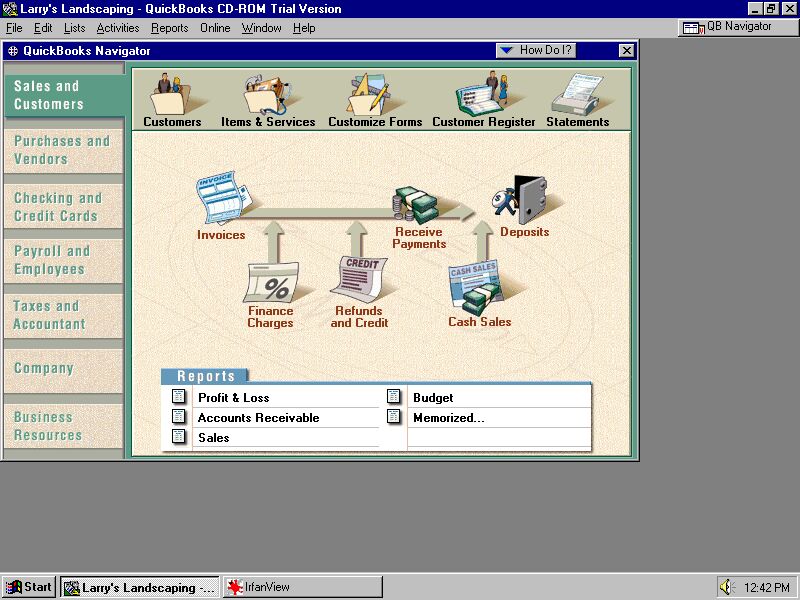Open the Customer Register icon
The image size is (800, 600).
tap(482, 93)
